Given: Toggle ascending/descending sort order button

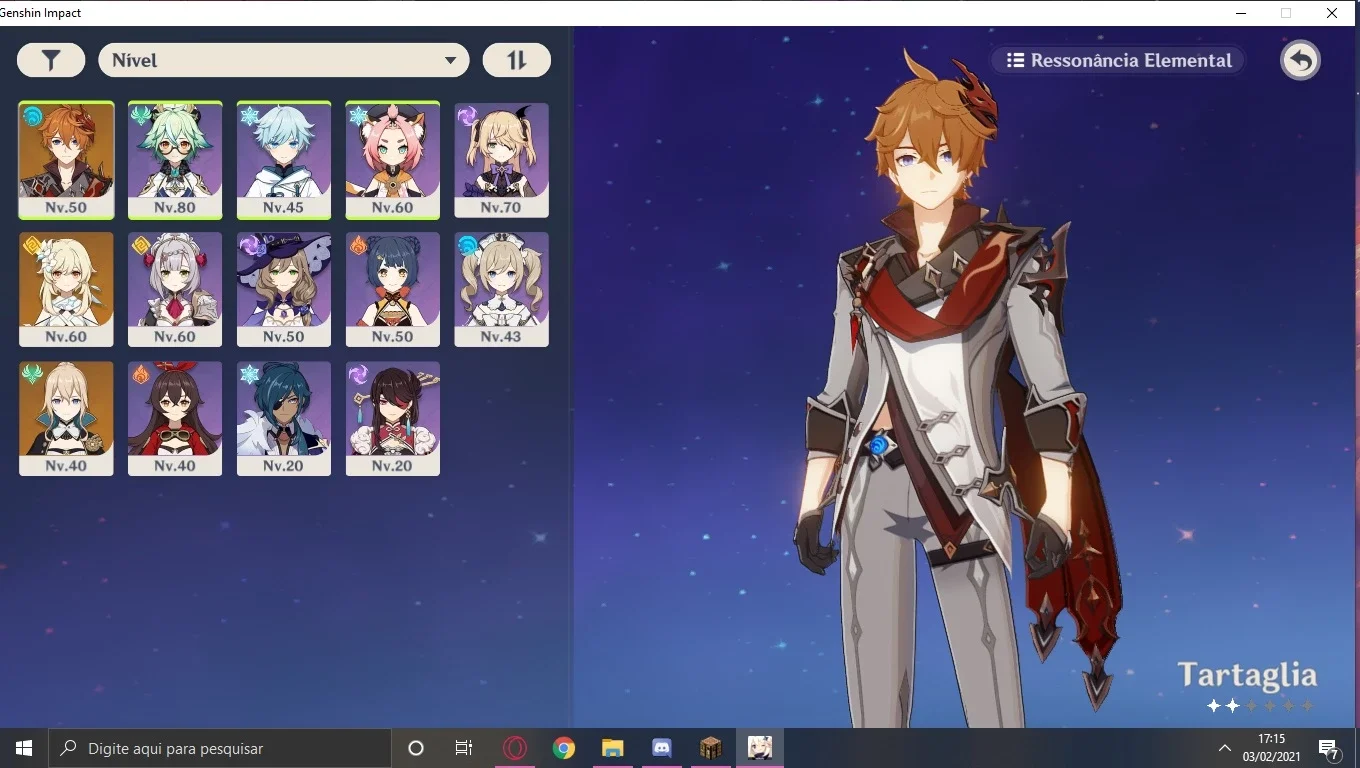Looking at the screenshot, I should pos(516,60).
